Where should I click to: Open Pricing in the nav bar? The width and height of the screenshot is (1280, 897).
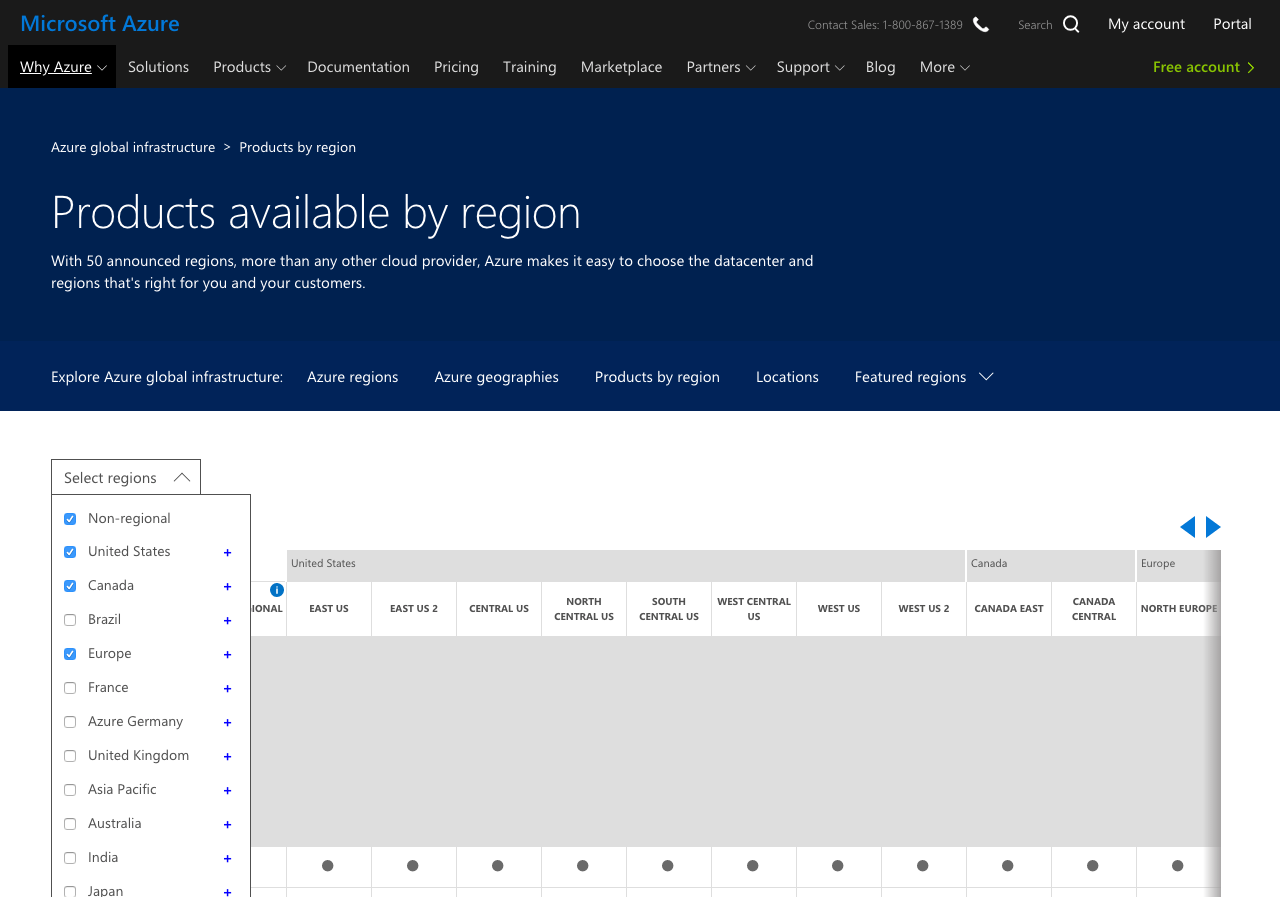coord(456,67)
